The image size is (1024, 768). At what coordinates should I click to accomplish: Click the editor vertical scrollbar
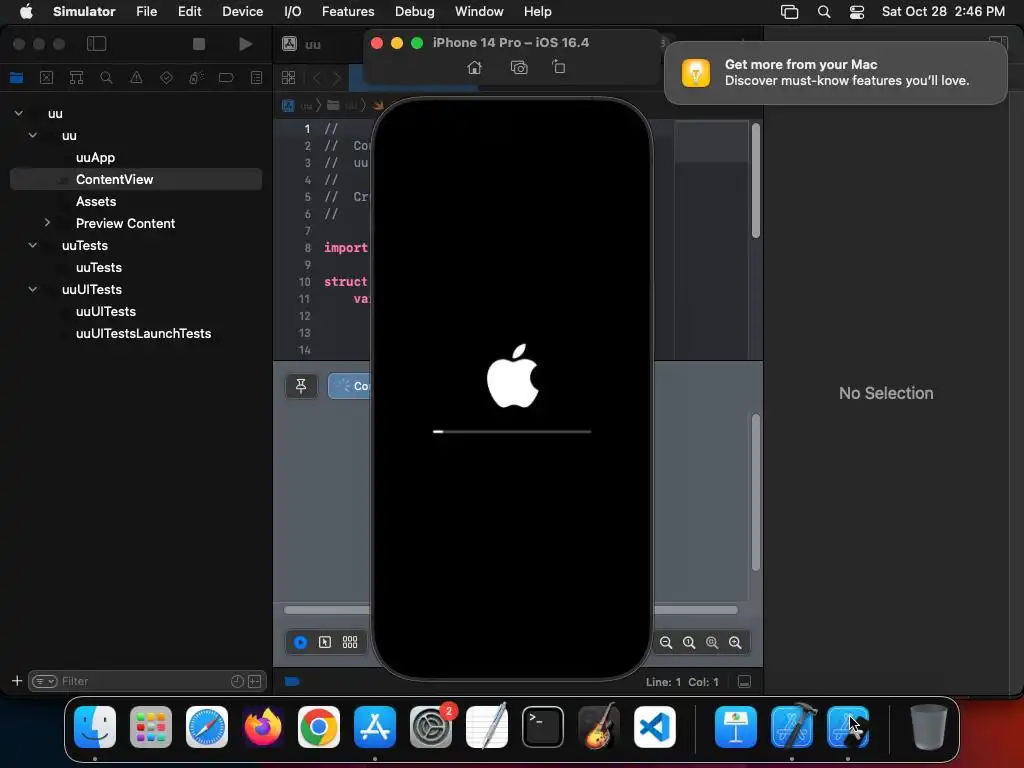pyautogui.click(x=756, y=181)
